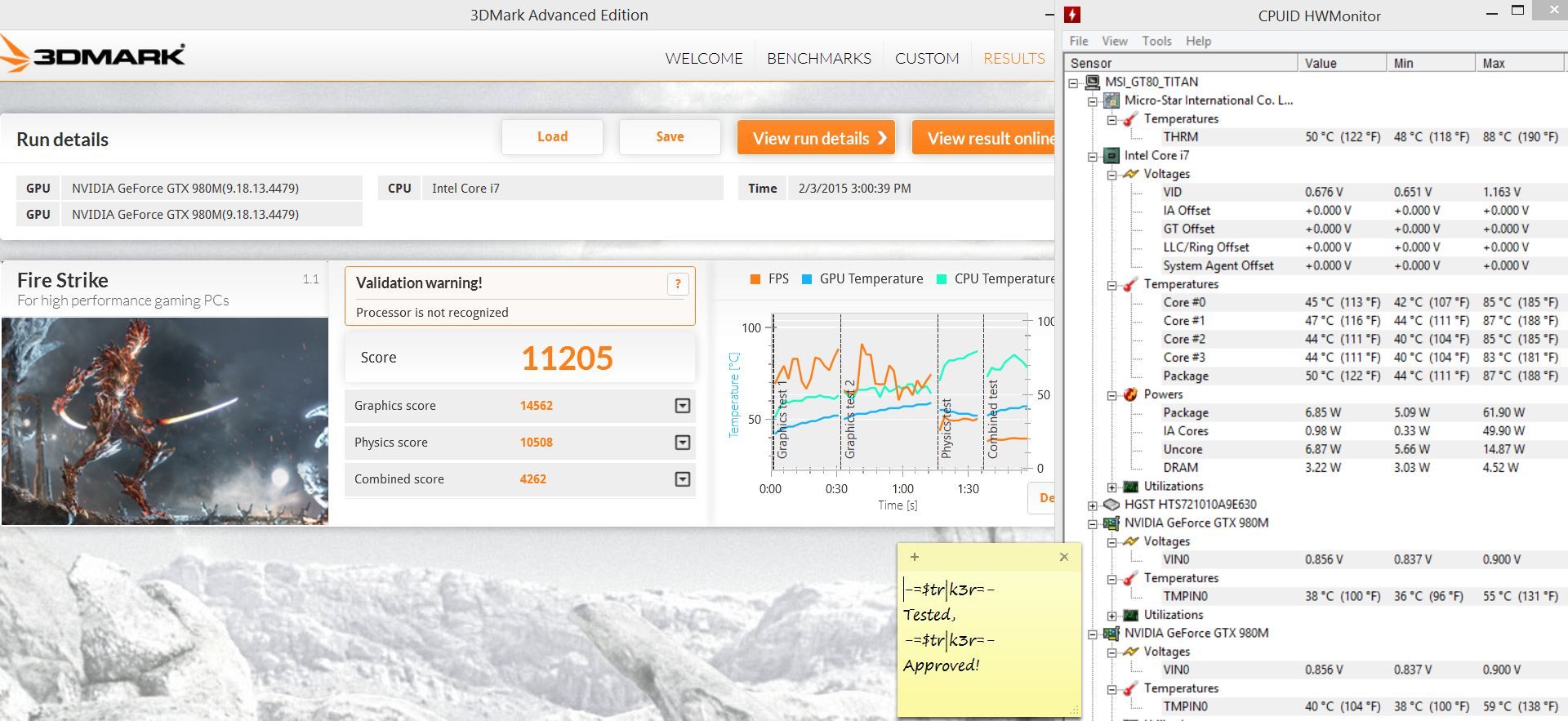Open HWMonitor File menu
The width and height of the screenshot is (1568, 721).
coord(1079,41)
